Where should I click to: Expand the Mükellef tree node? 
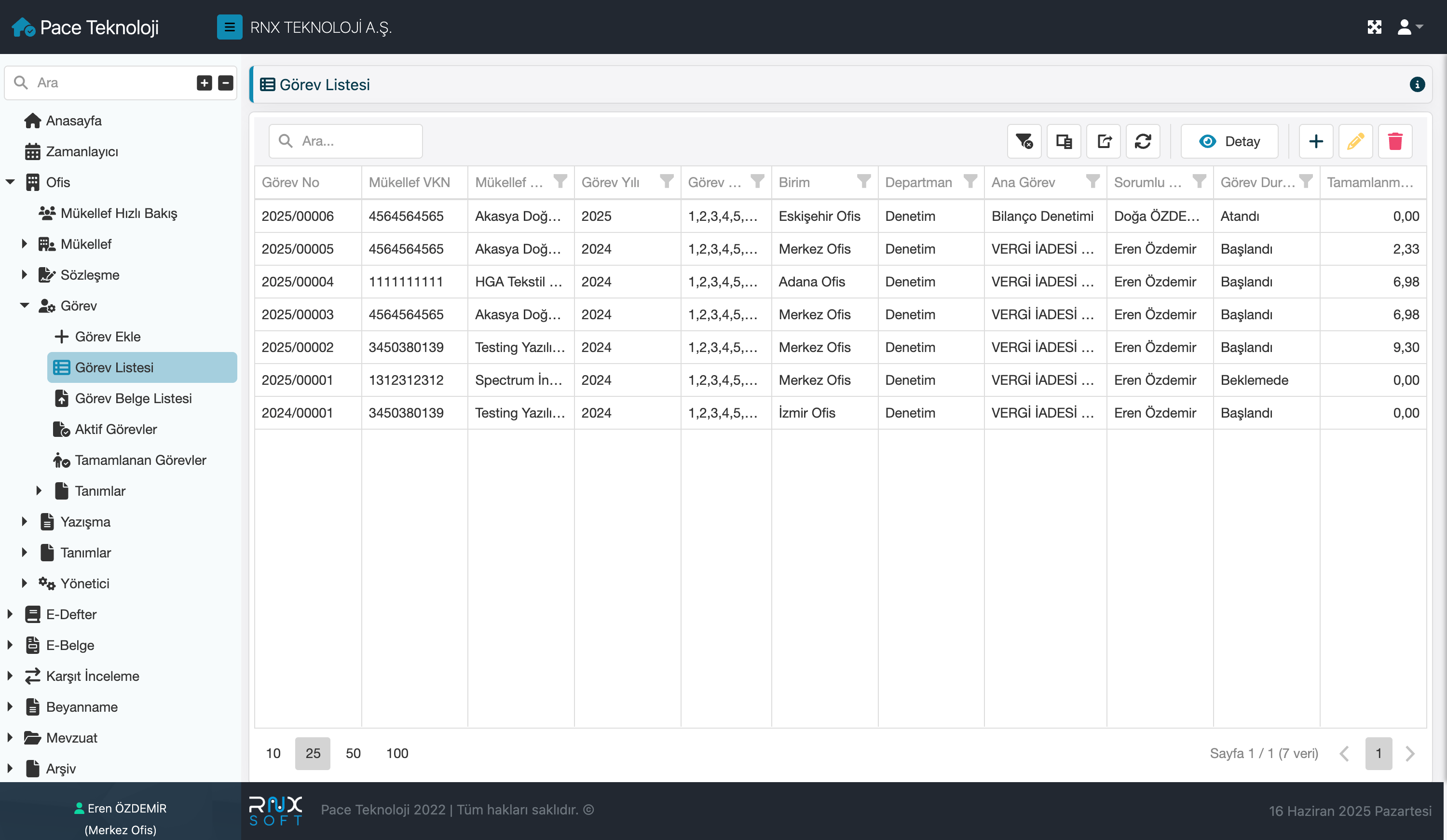[24, 244]
